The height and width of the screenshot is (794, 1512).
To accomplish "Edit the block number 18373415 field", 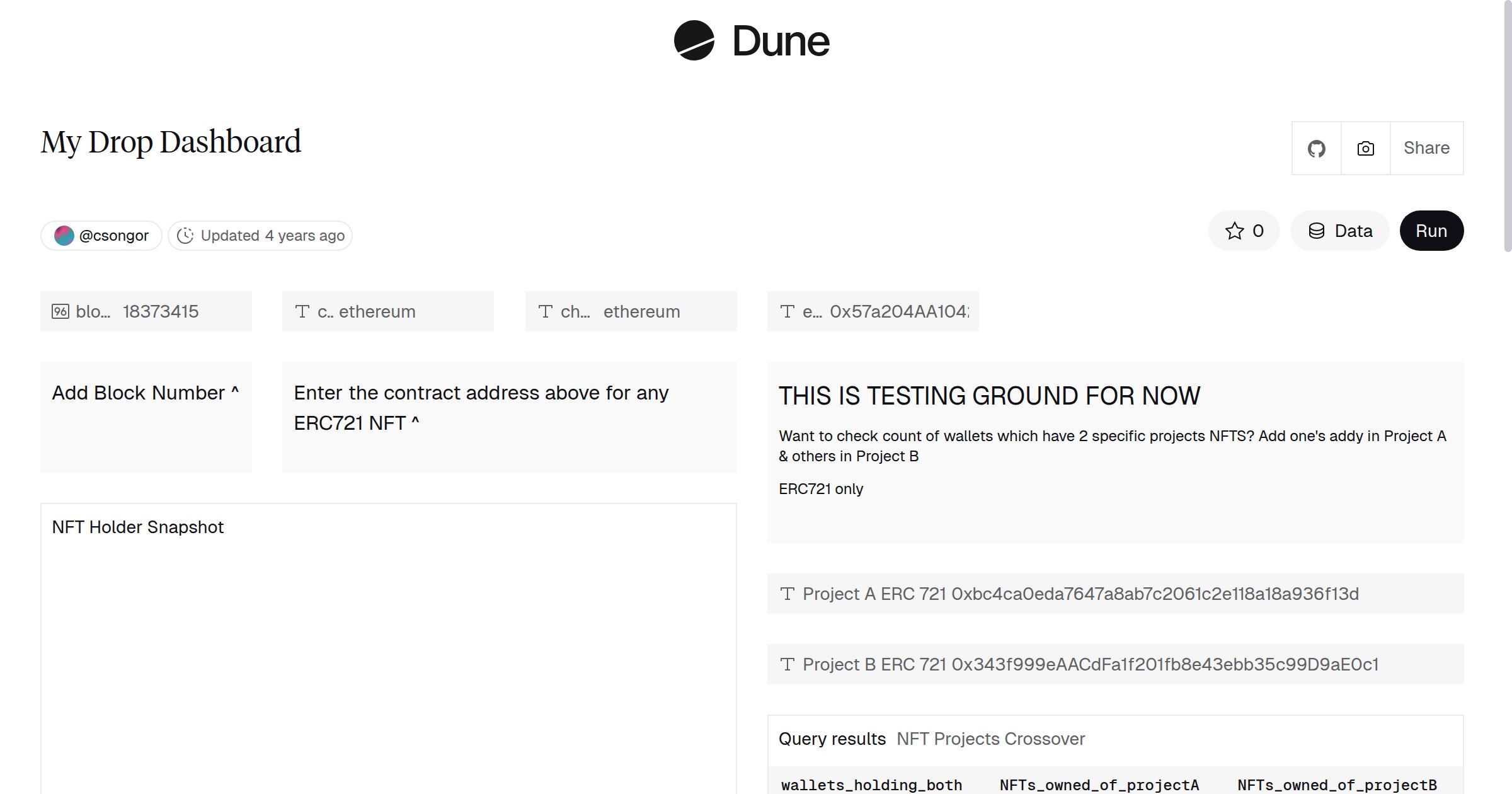I will tap(161, 311).
